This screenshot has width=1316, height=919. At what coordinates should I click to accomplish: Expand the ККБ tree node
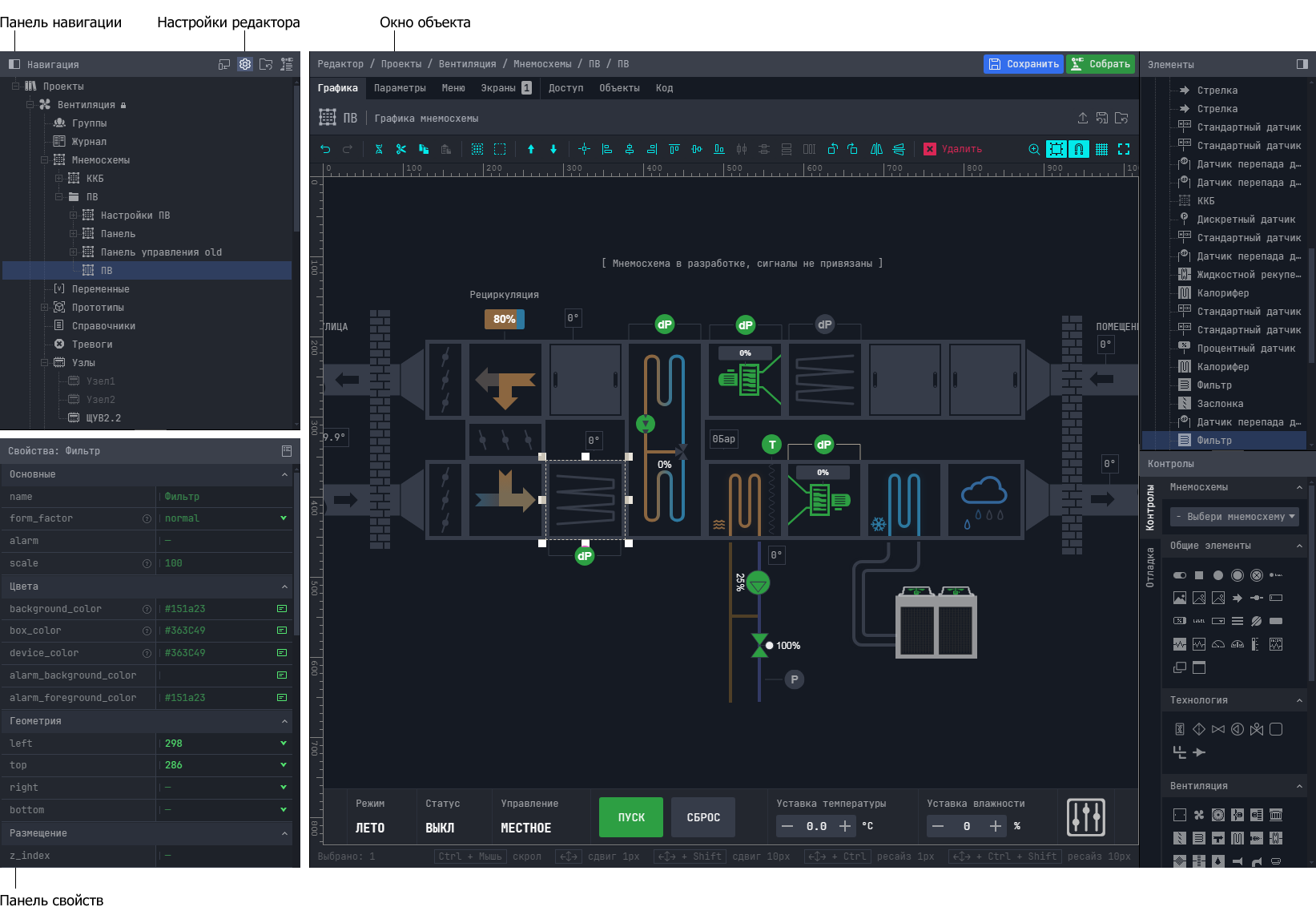(x=58, y=179)
